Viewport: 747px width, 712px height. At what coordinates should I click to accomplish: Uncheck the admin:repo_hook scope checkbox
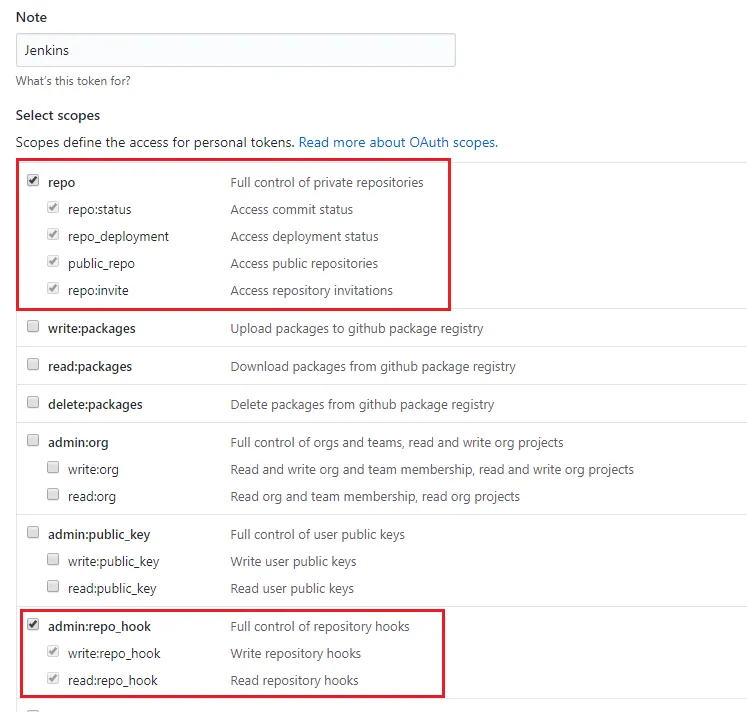pyautogui.click(x=33, y=625)
